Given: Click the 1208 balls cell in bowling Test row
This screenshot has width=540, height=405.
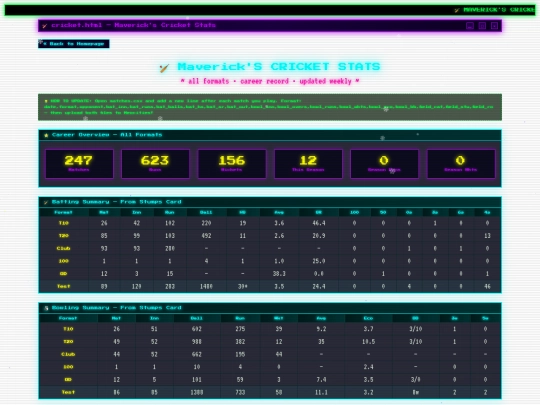Looking at the screenshot, I should [x=197, y=392].
